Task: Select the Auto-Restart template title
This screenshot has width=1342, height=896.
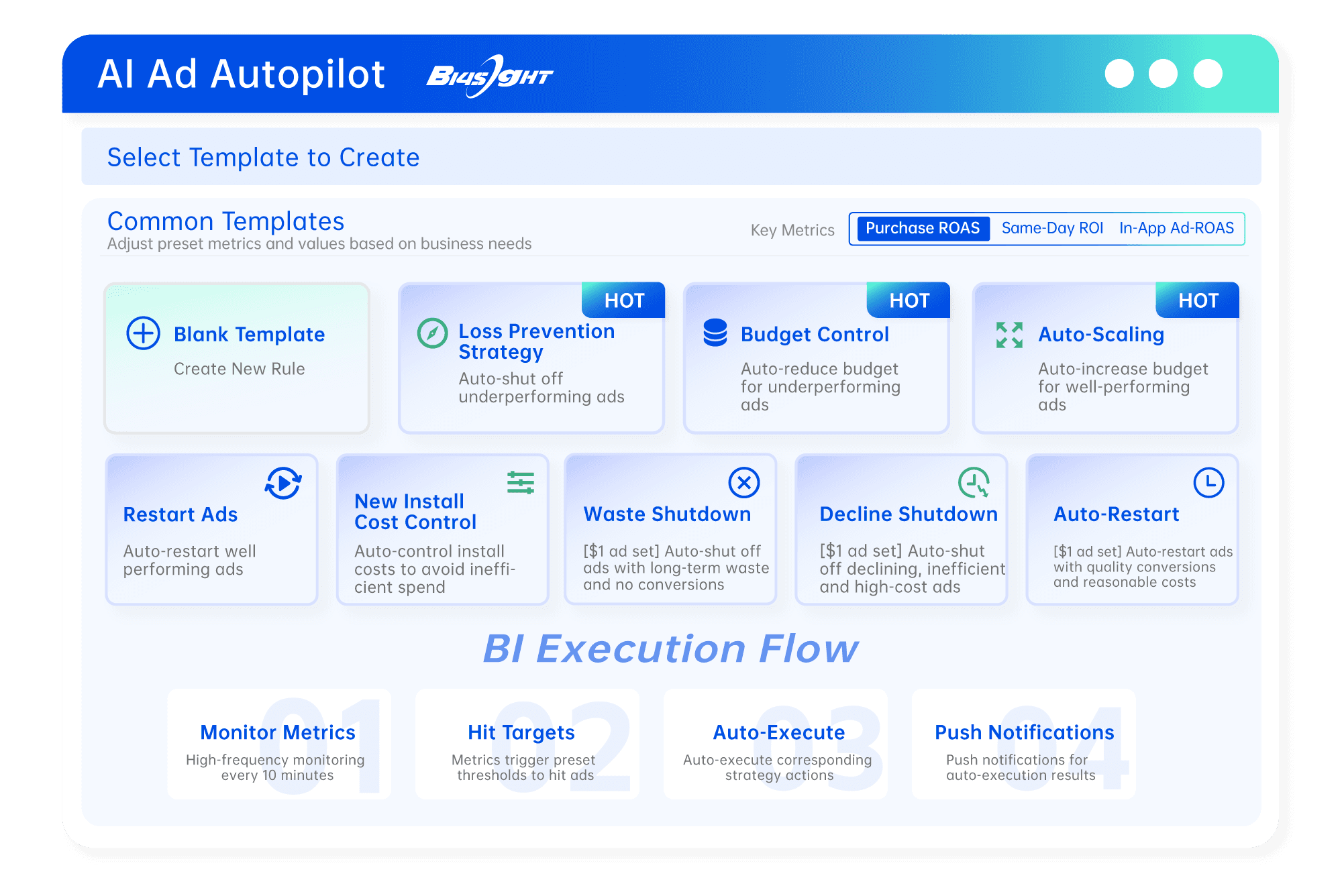Action: click(x=1116, y=514)
